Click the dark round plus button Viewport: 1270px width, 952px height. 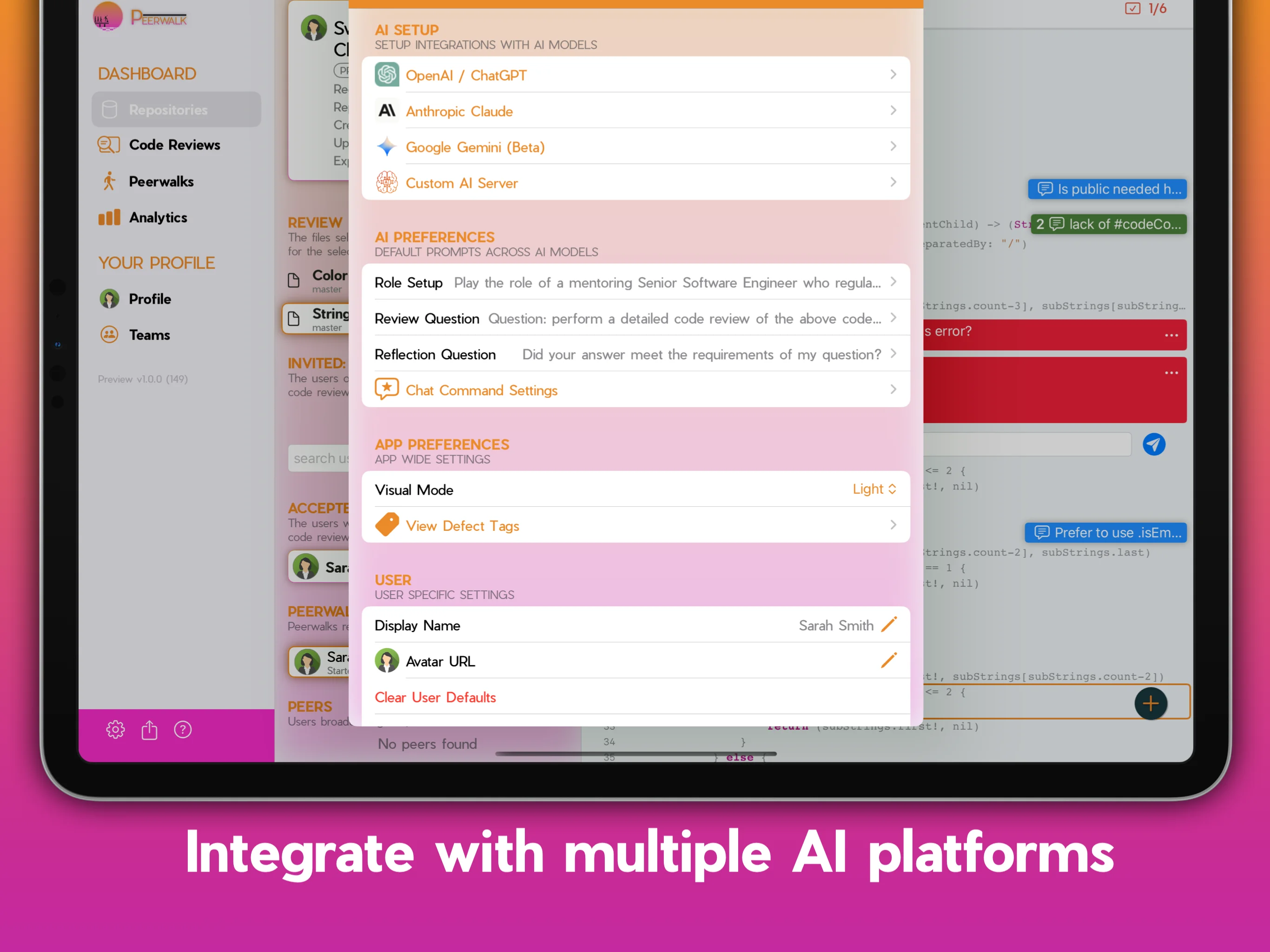[1151, 703]
